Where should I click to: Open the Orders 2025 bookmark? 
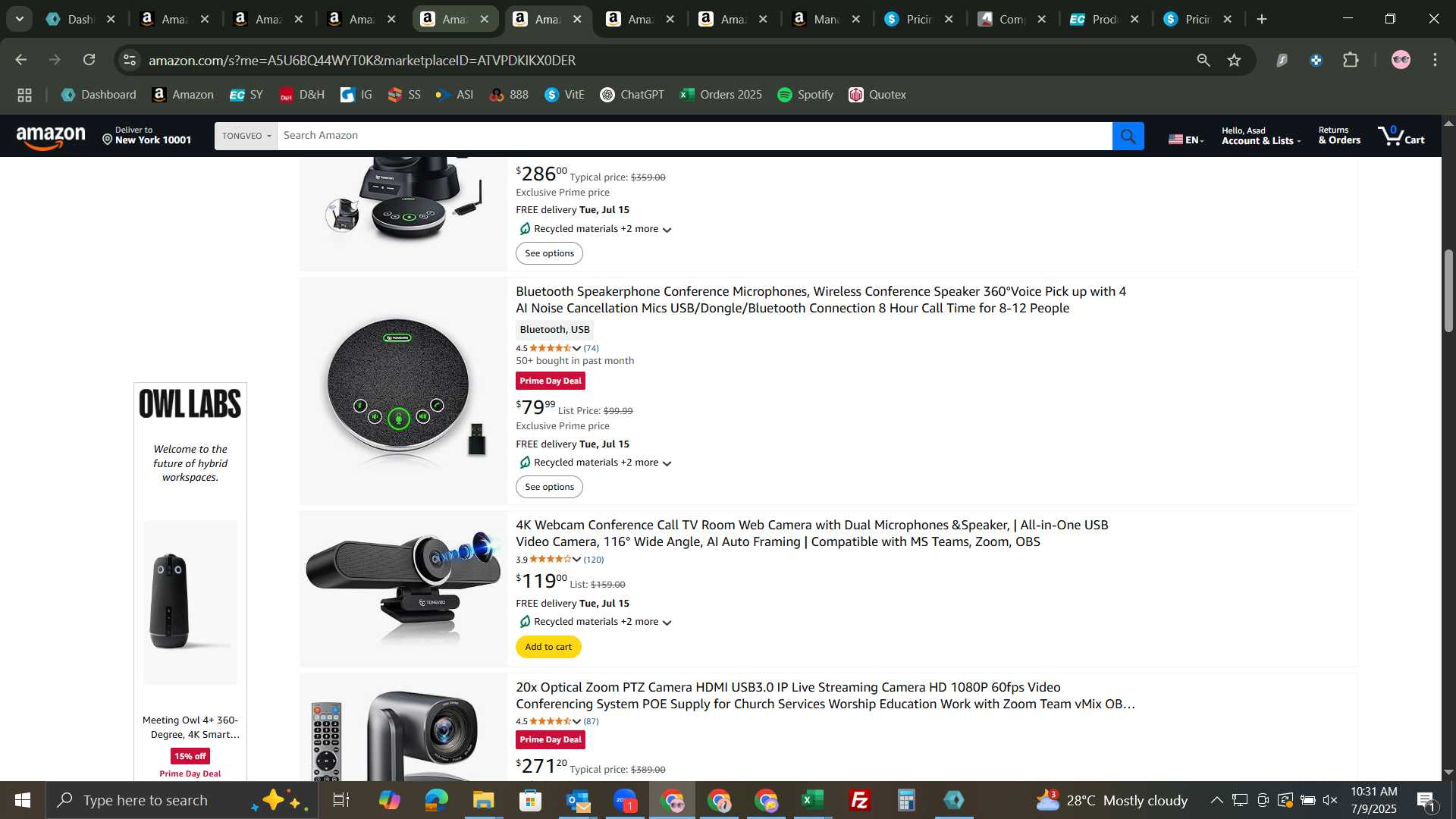pyautogui.click(x=721, y=95)
